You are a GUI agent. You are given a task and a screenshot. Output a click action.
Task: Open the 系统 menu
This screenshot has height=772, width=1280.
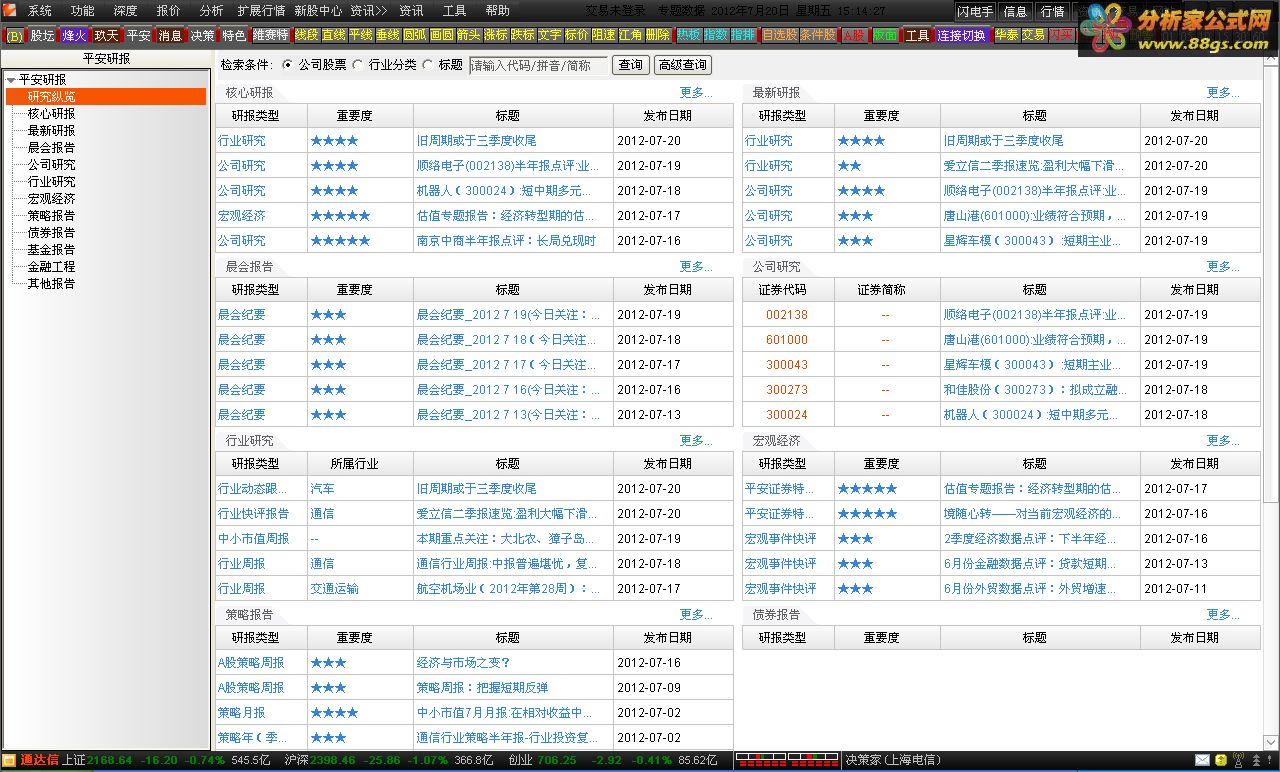pos(40,11)
